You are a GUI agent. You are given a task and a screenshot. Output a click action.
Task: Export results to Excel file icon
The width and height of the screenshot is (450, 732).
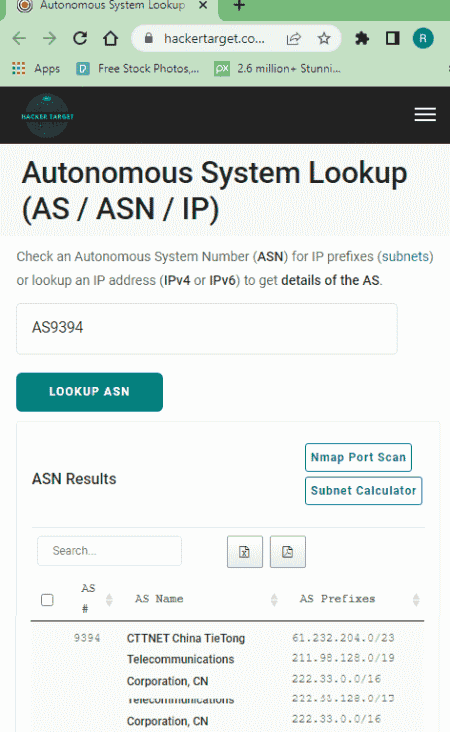click(x=245, y=552)
